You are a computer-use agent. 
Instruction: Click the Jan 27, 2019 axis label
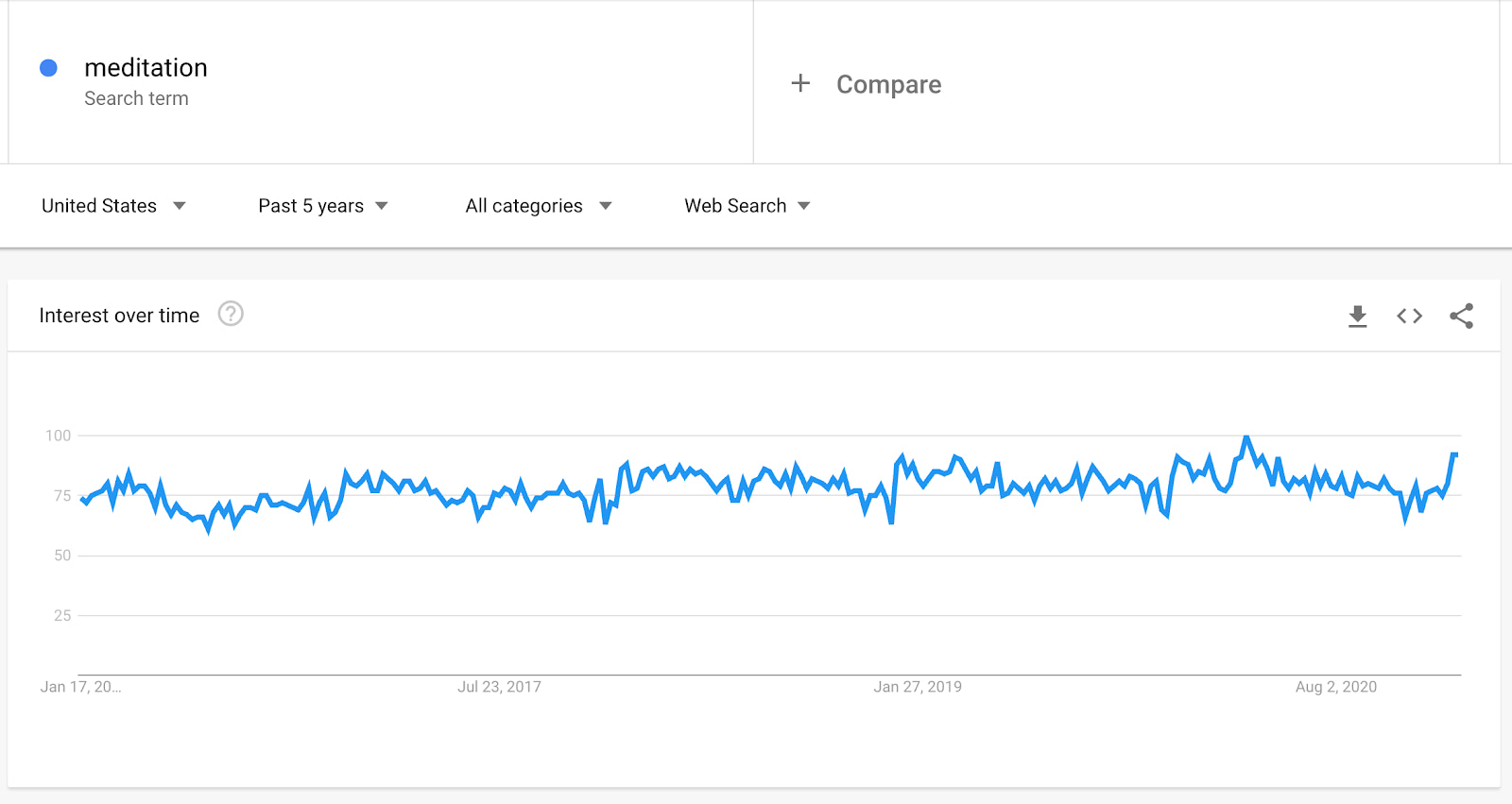click(917, 687)
